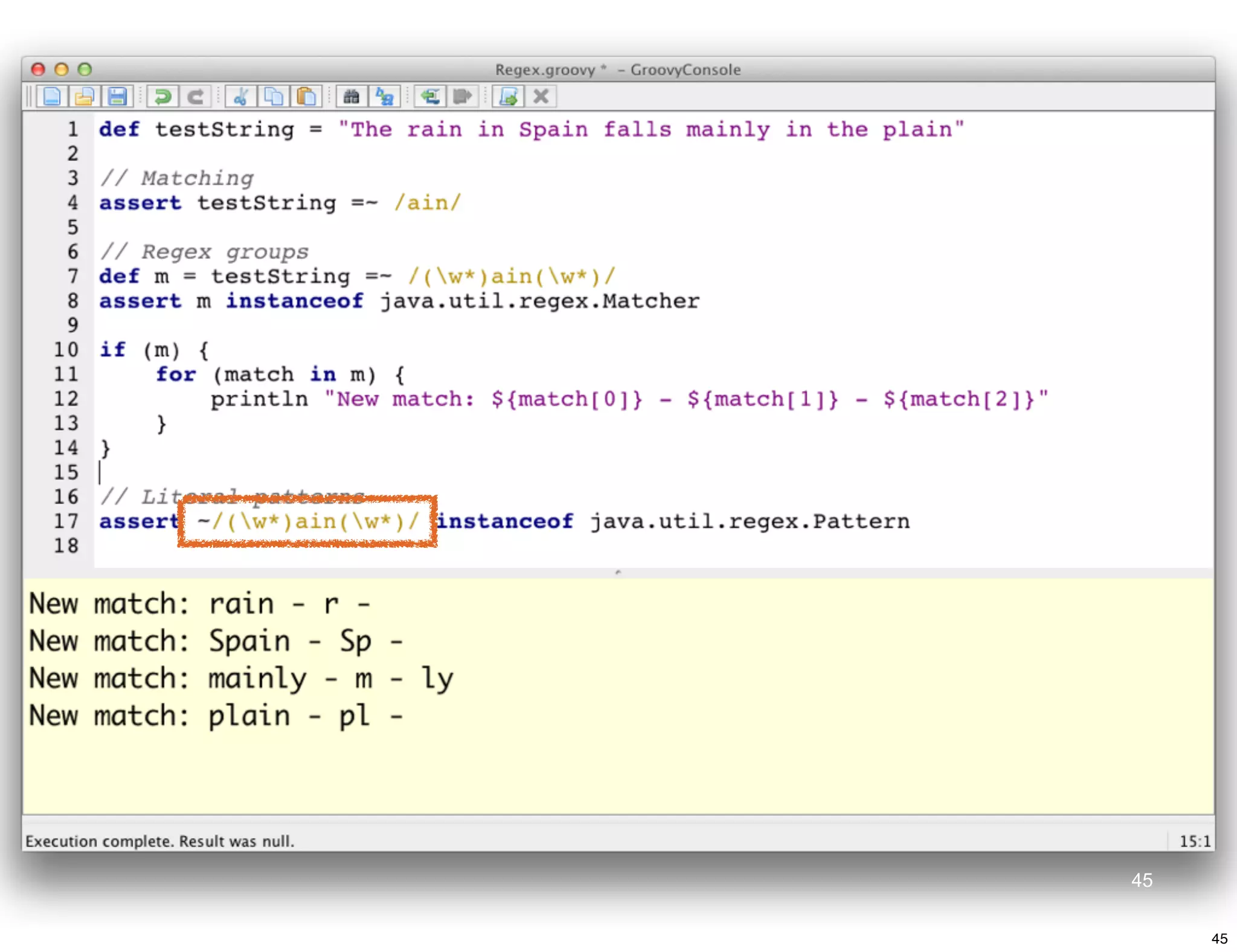The image size is (1237, 952).
Task: Open Find with the binoculars icon
Action: (x=352, y=97)
